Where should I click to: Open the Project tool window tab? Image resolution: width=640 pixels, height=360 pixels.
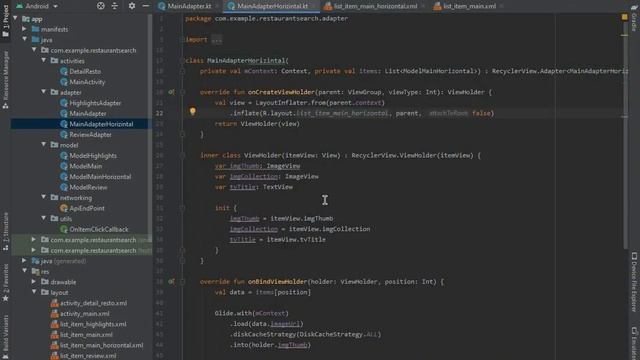click(x=5, y=20)
